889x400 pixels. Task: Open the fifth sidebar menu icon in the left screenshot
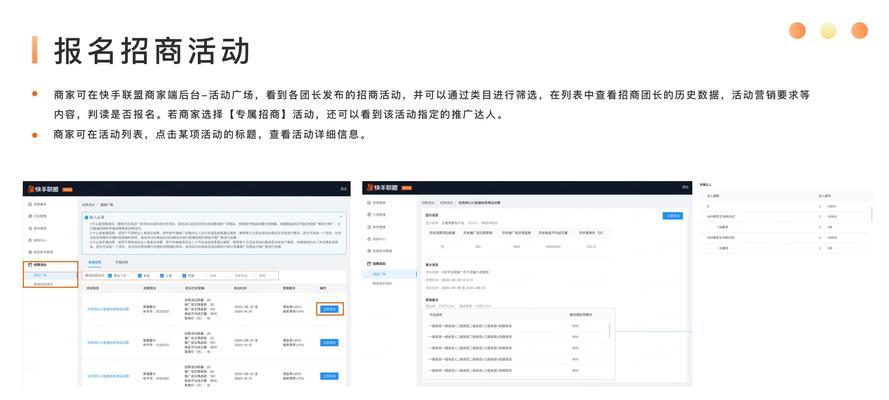click(x=30, y=252)
